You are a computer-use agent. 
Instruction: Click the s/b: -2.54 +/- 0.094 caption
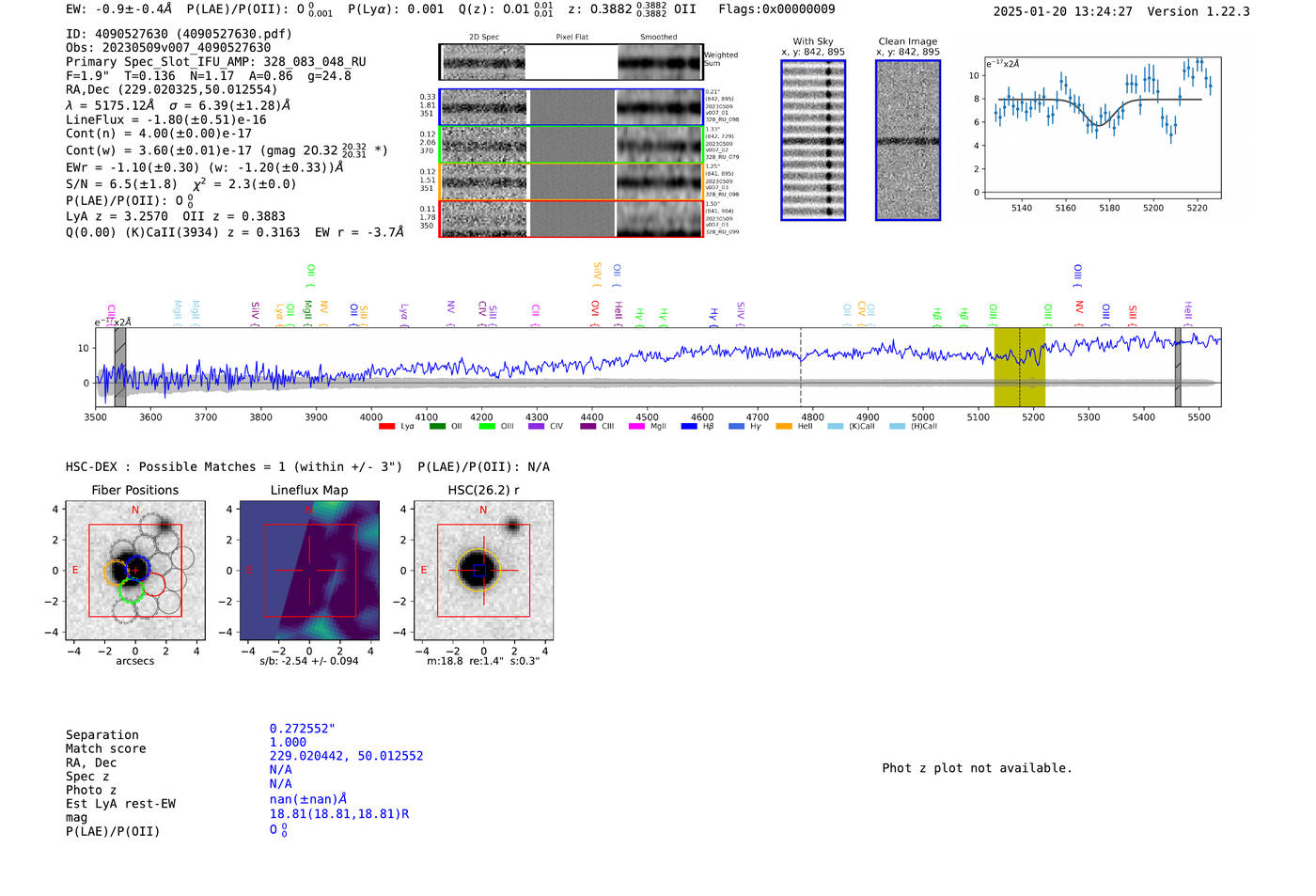[309, 661]
